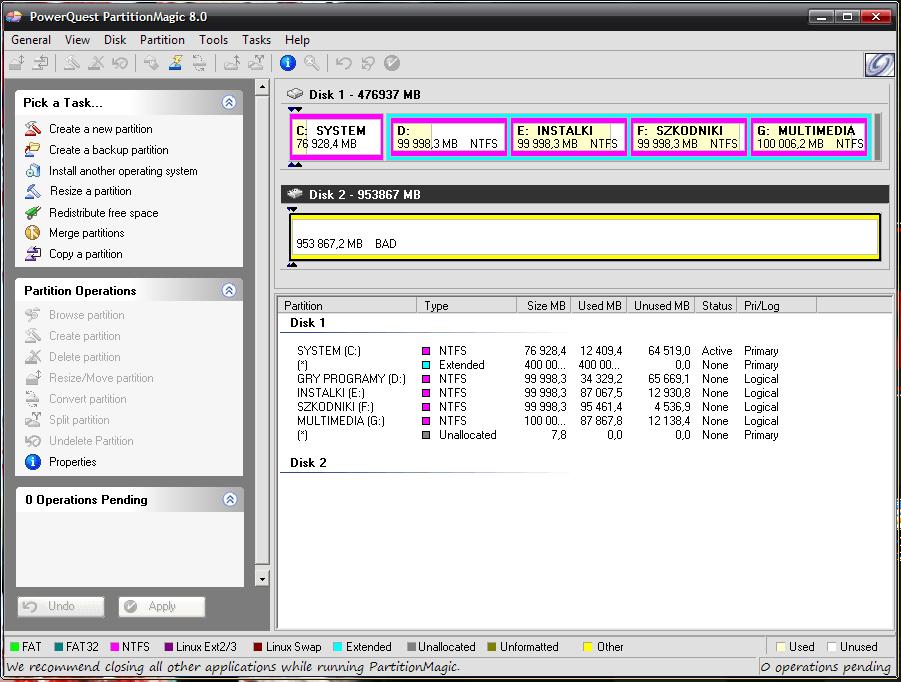Screen dimensions: 901x682
Task: Click the Delete partition toolbar icon
Action: (95, 63)
